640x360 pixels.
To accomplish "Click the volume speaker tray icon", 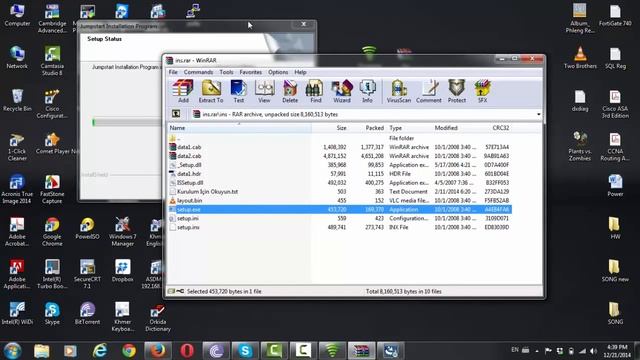I will click(x=593, y=351).
